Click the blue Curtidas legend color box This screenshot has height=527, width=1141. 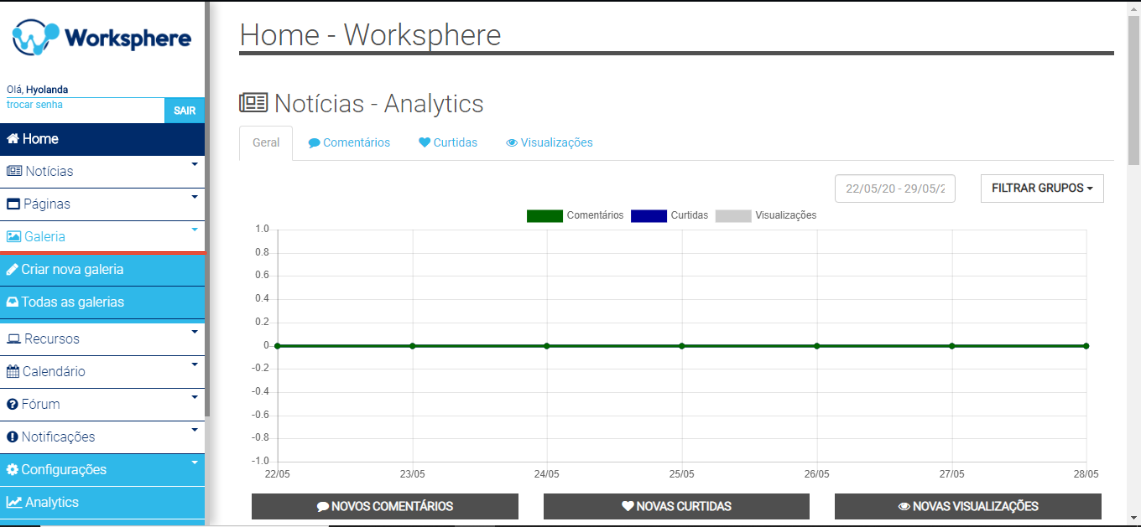tap(648, 216)
